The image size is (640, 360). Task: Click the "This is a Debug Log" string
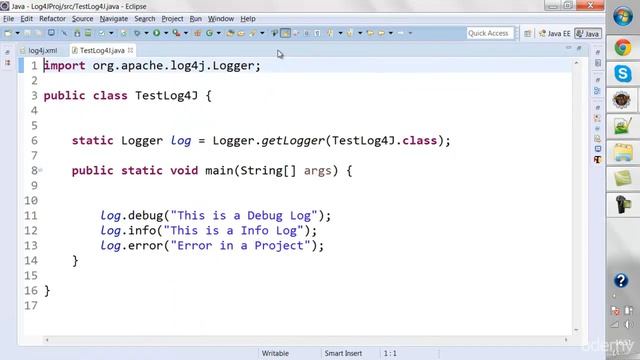(244, 216)
